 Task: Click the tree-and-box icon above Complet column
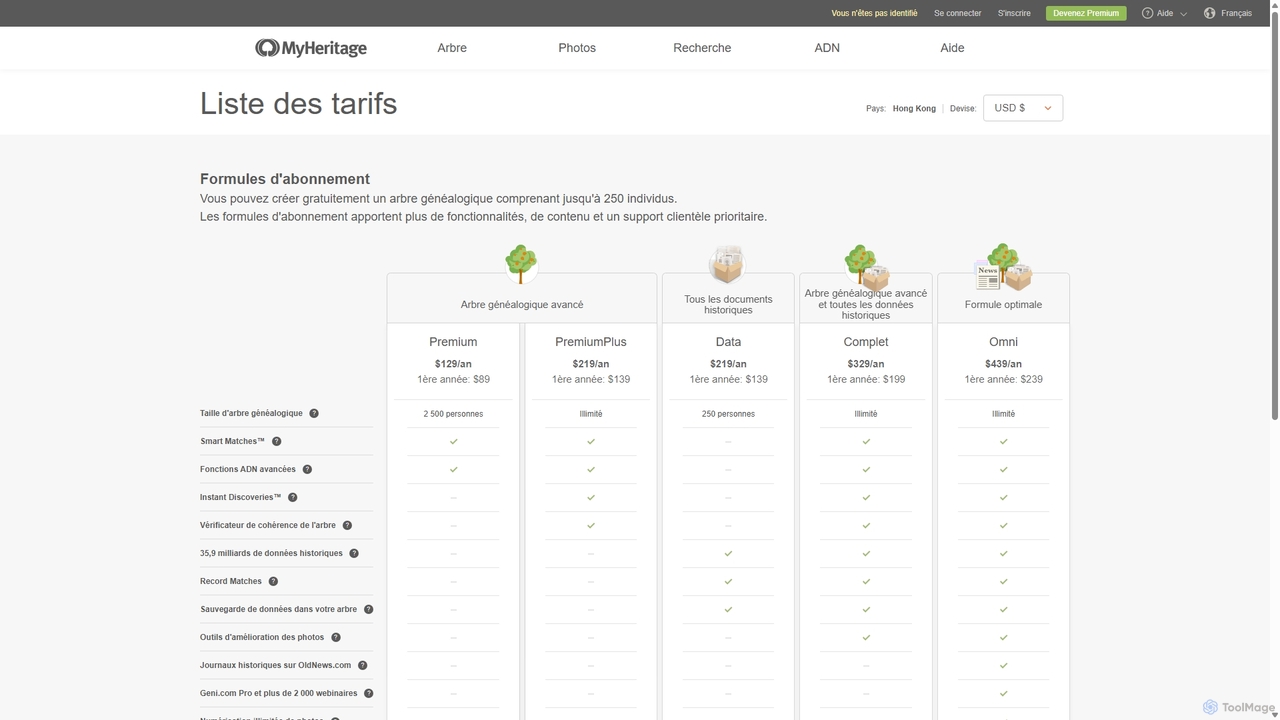click(x=866, y=267)
